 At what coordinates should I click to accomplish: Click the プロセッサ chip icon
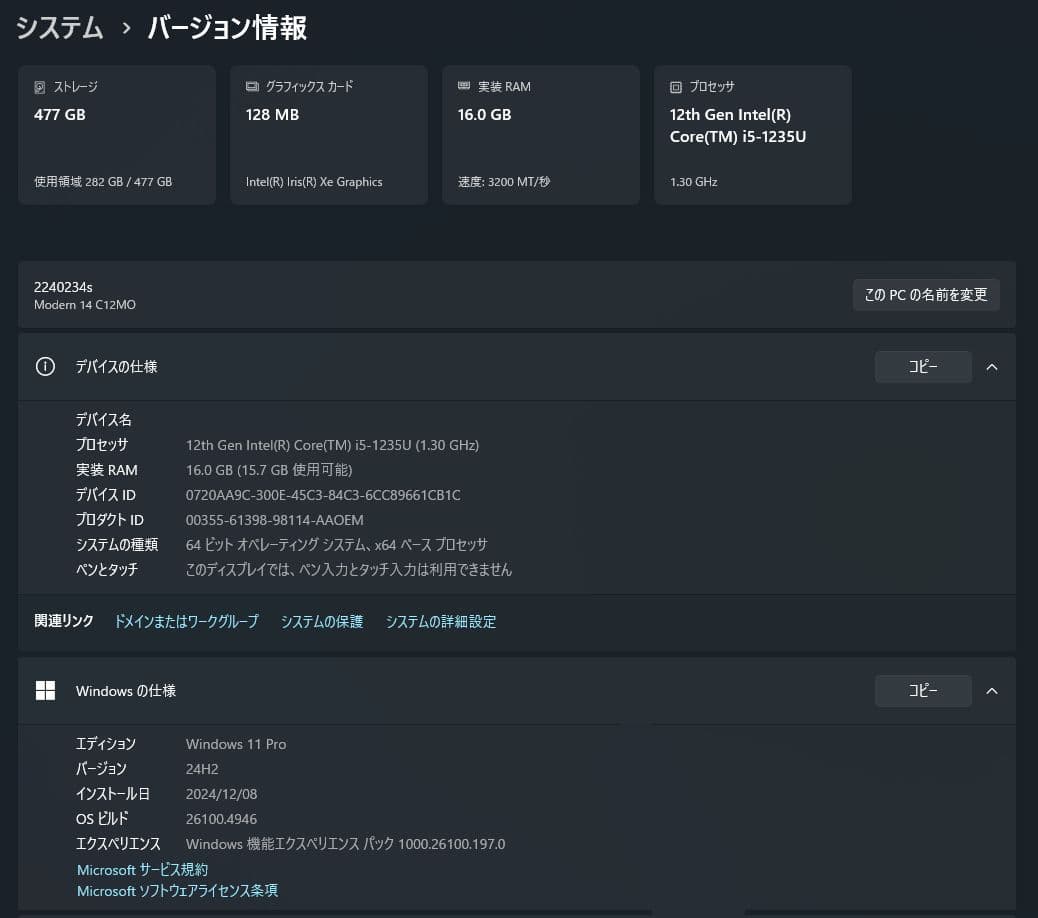[676, 86]
